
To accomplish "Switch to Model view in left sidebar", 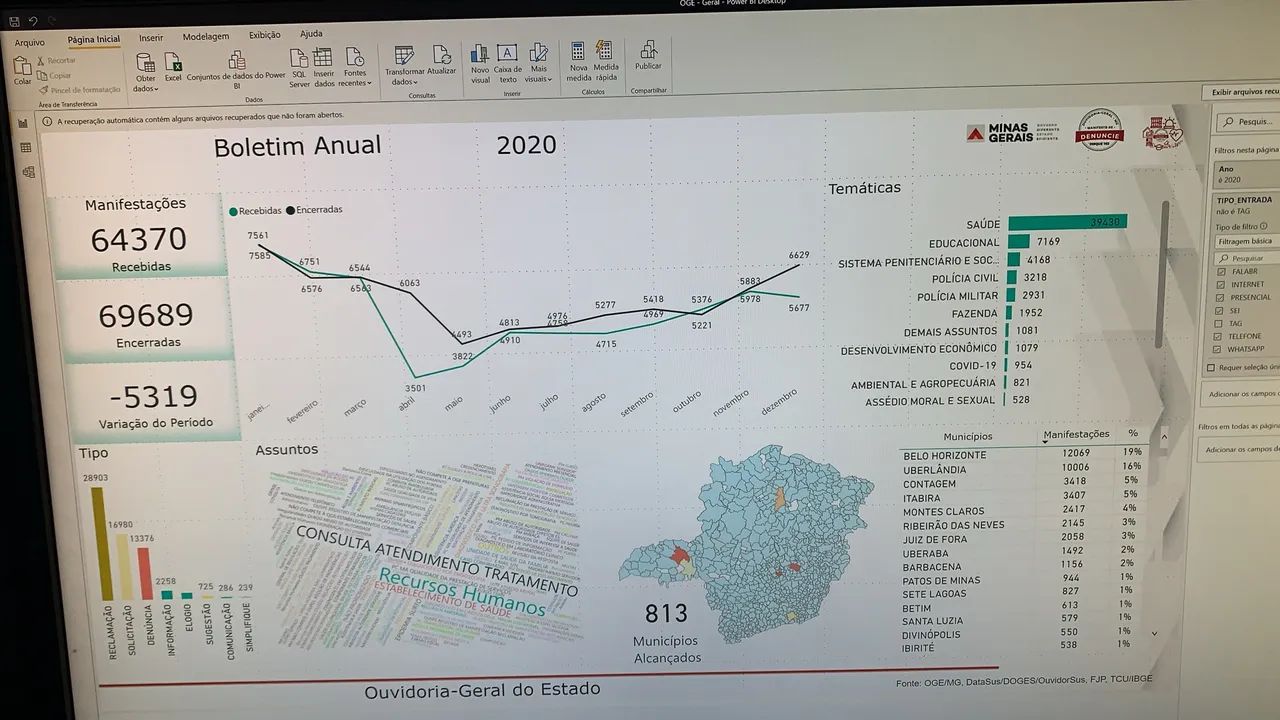I will coord(28,172).
